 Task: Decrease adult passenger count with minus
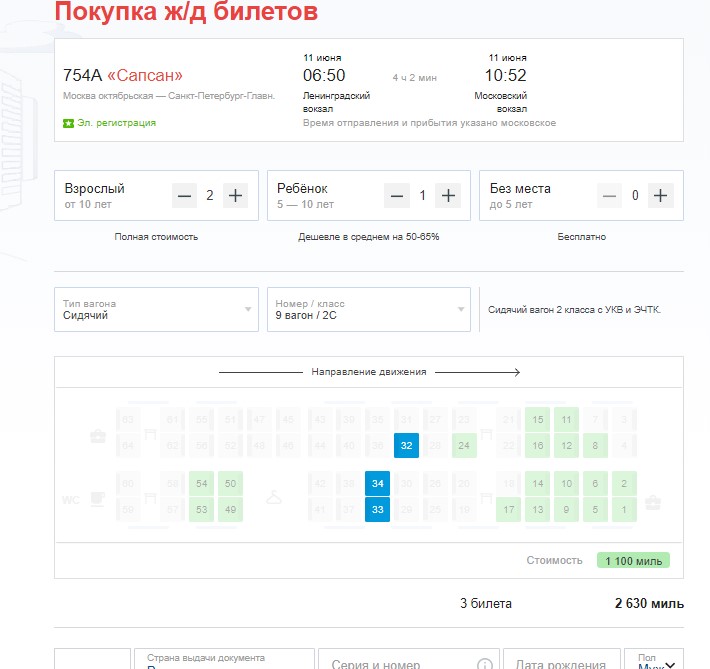(184, 195)
